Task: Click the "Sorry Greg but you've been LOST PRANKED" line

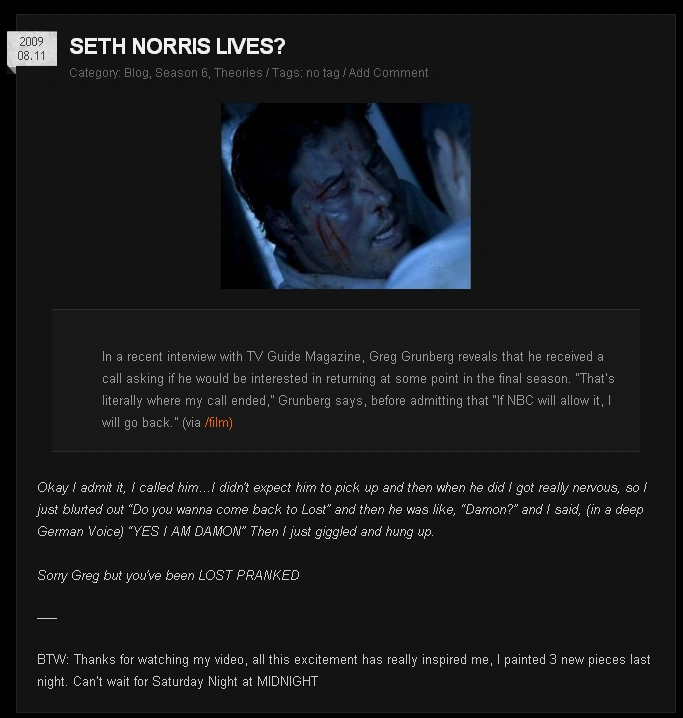Action: tap(168, 575)
